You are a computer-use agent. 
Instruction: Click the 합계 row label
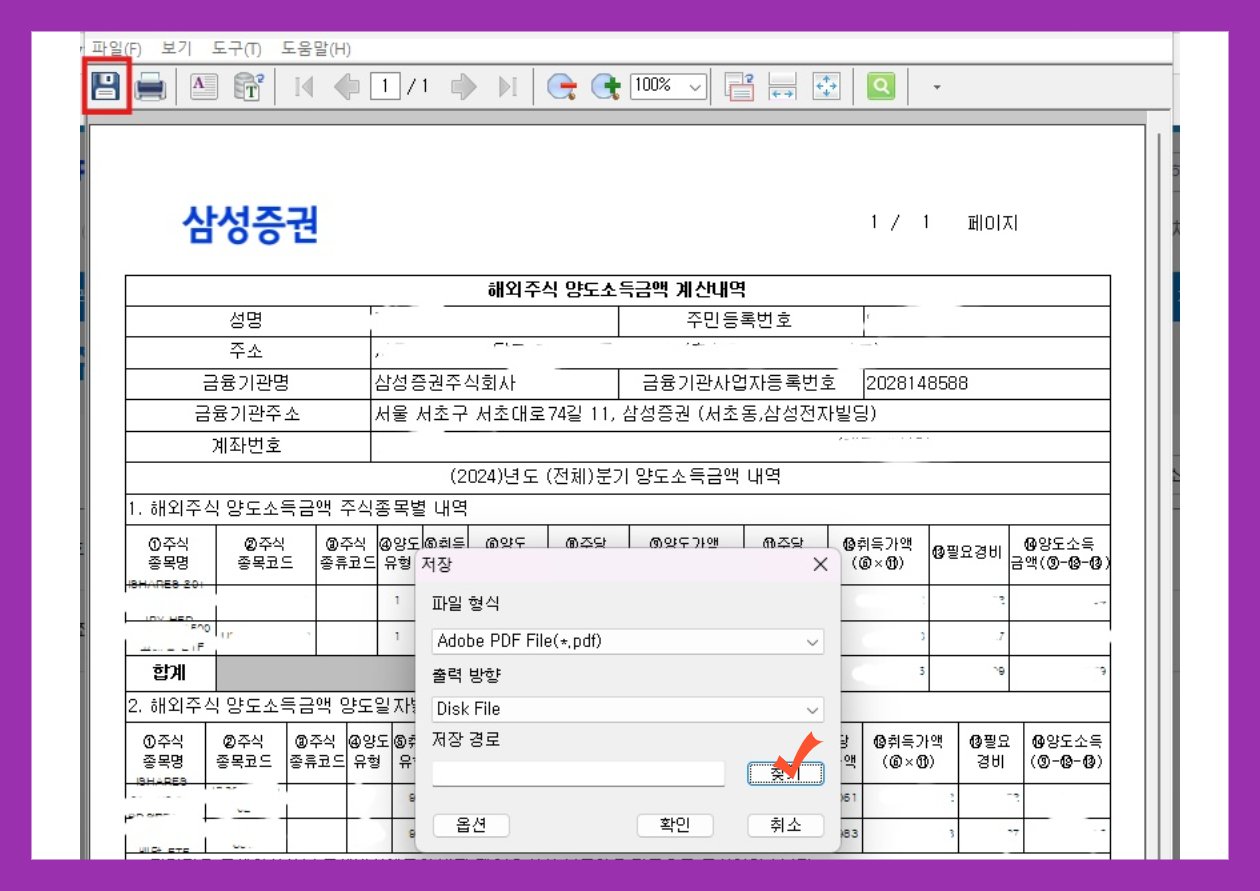[169, 673]
